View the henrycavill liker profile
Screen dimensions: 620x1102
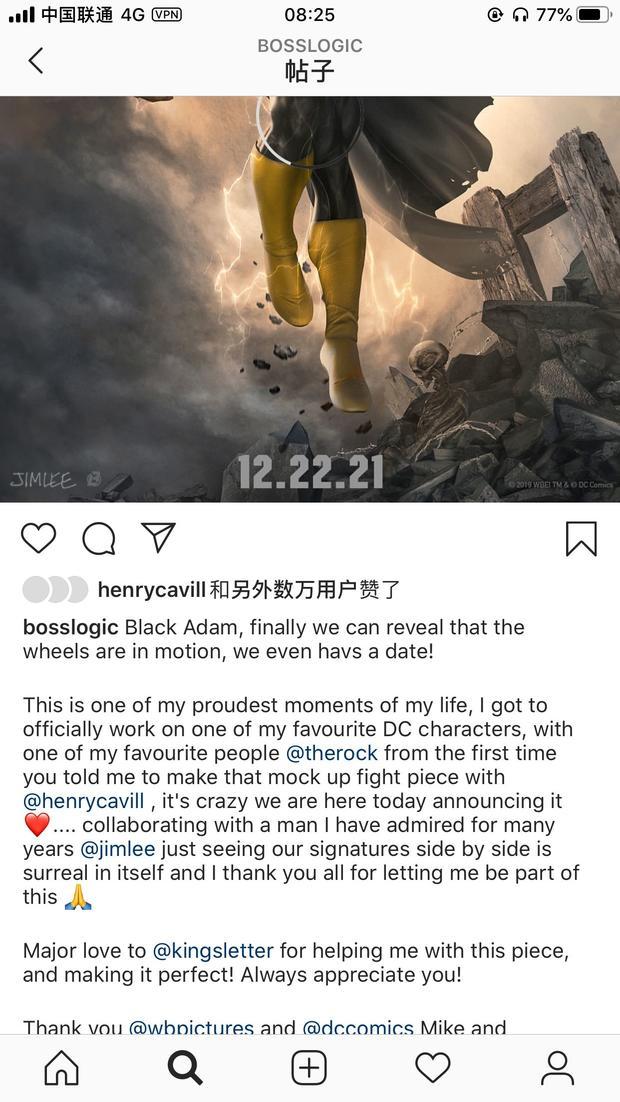[x=153, y=590]
